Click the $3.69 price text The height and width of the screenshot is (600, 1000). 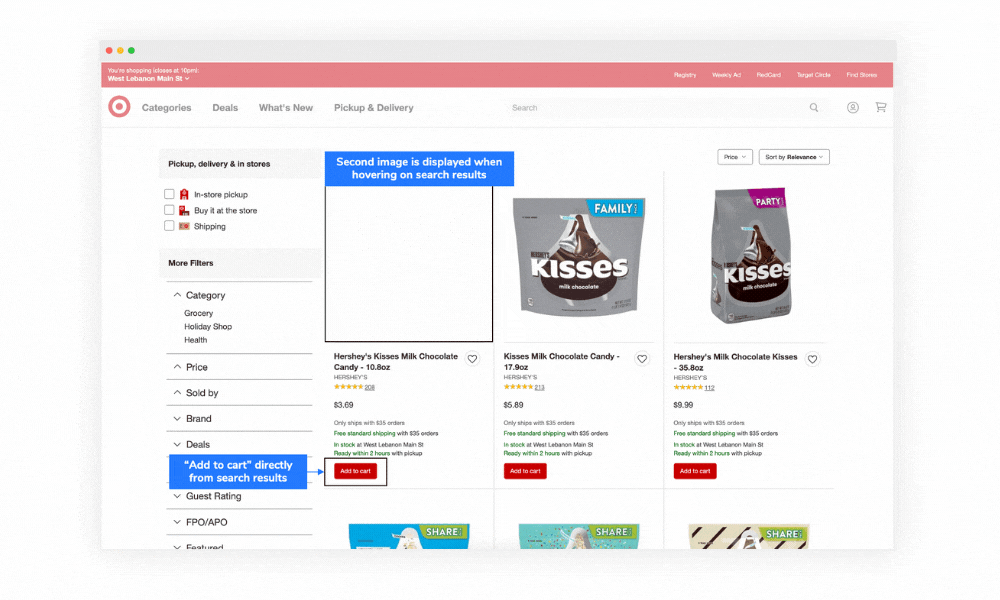point(343,405)
